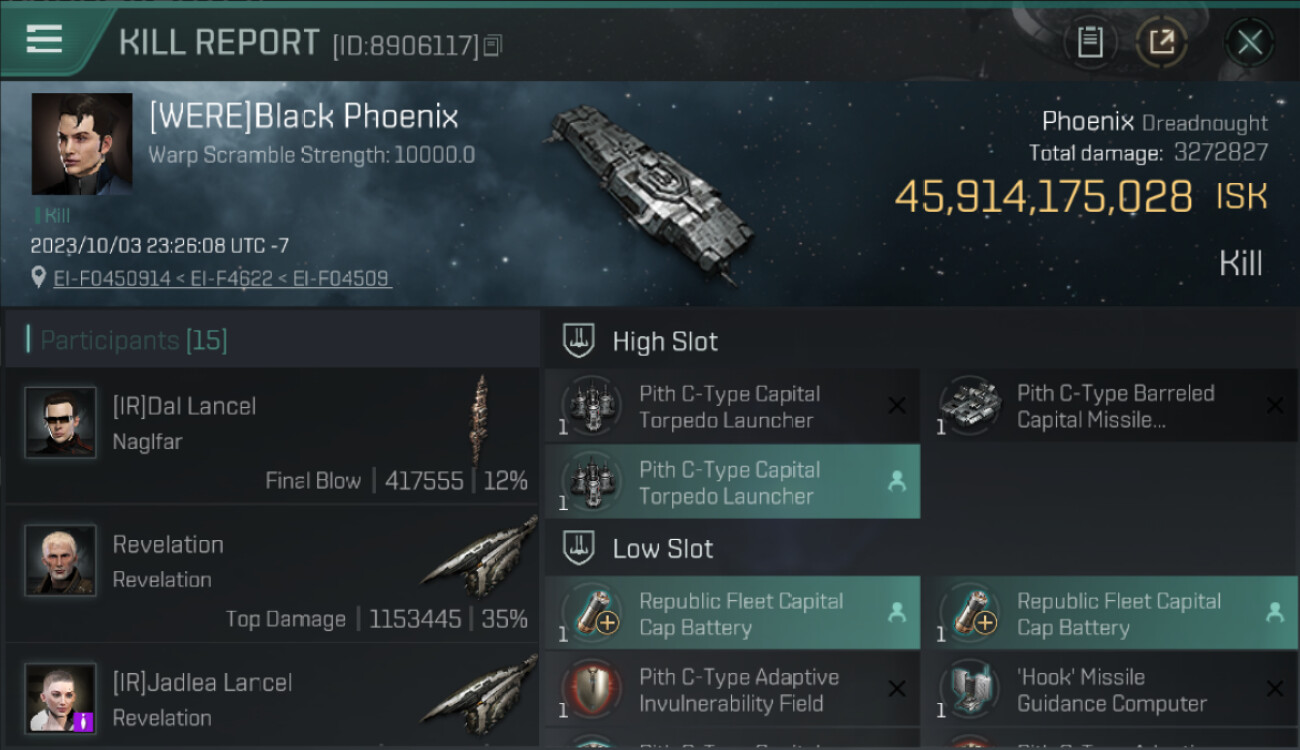Click first Pith C-Type Torpedo Launcher icon
Viewport: 1300px width, 750px height.
(x=591, y=406)
